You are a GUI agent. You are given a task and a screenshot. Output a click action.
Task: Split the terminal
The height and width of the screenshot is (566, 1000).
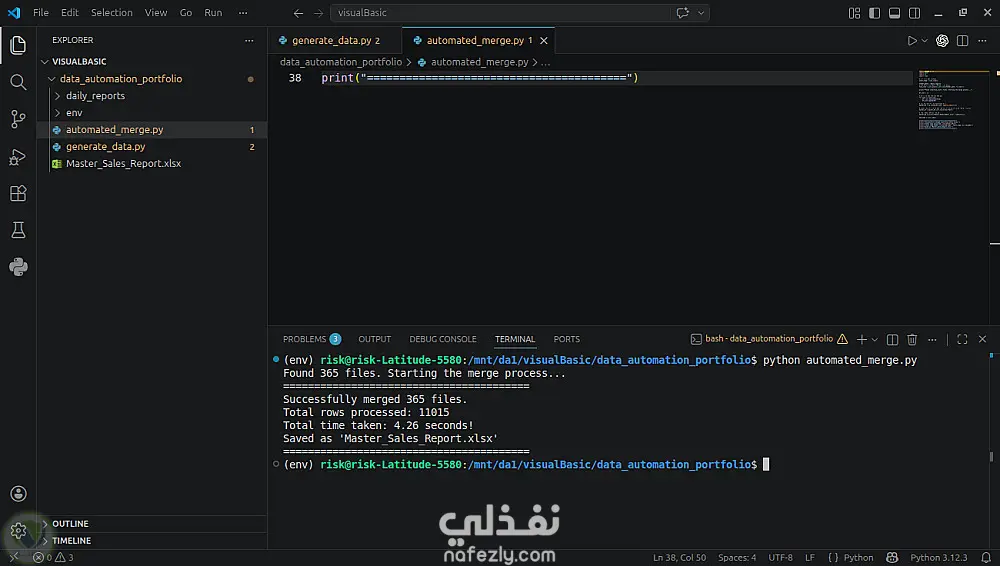(892, 339)
